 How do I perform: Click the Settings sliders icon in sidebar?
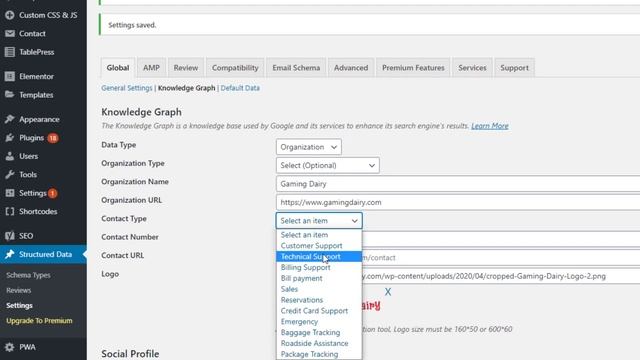10,193
